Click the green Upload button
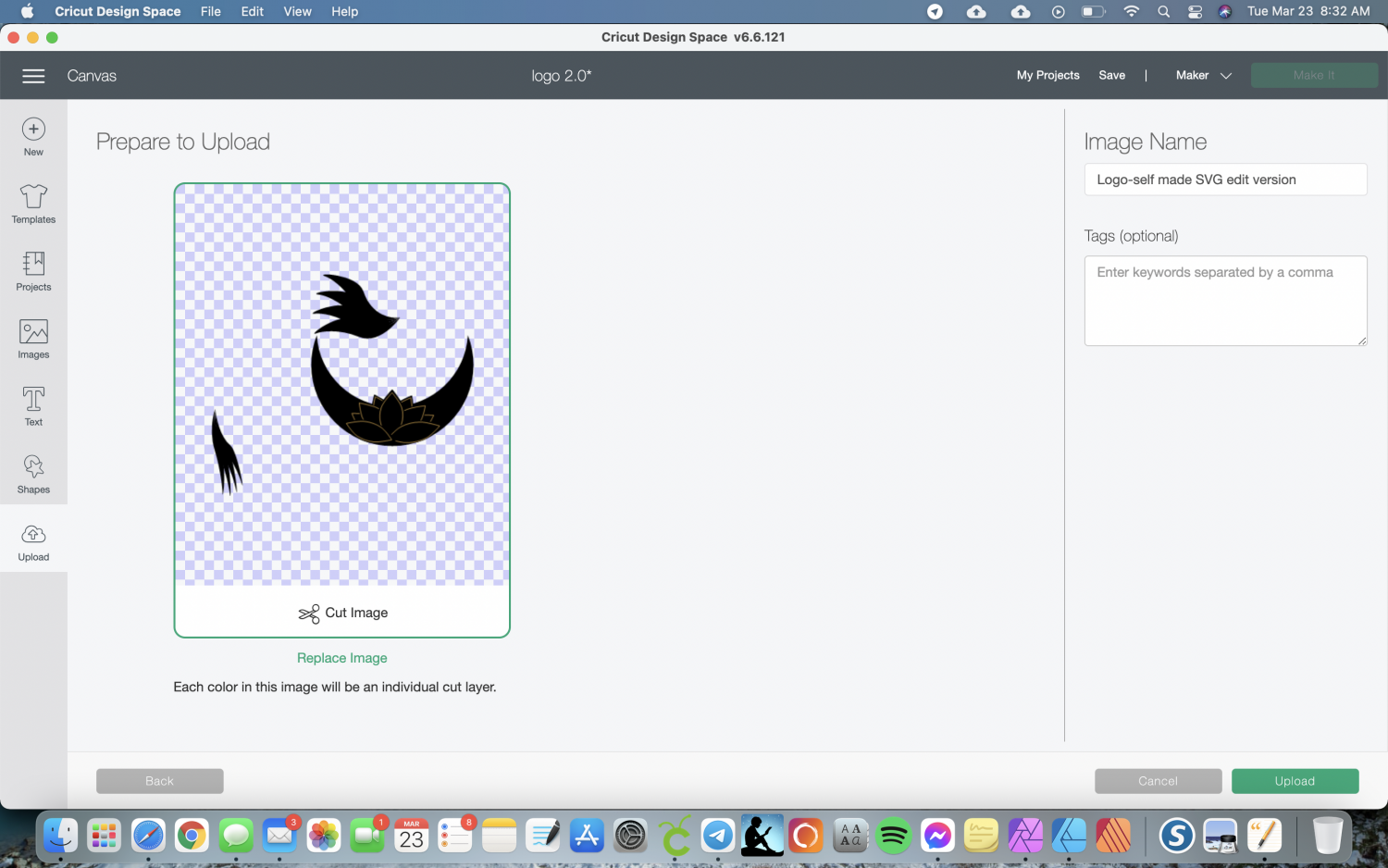Image resolution: width=1388 pixels, height=868 pixels. coord(1295,781)
